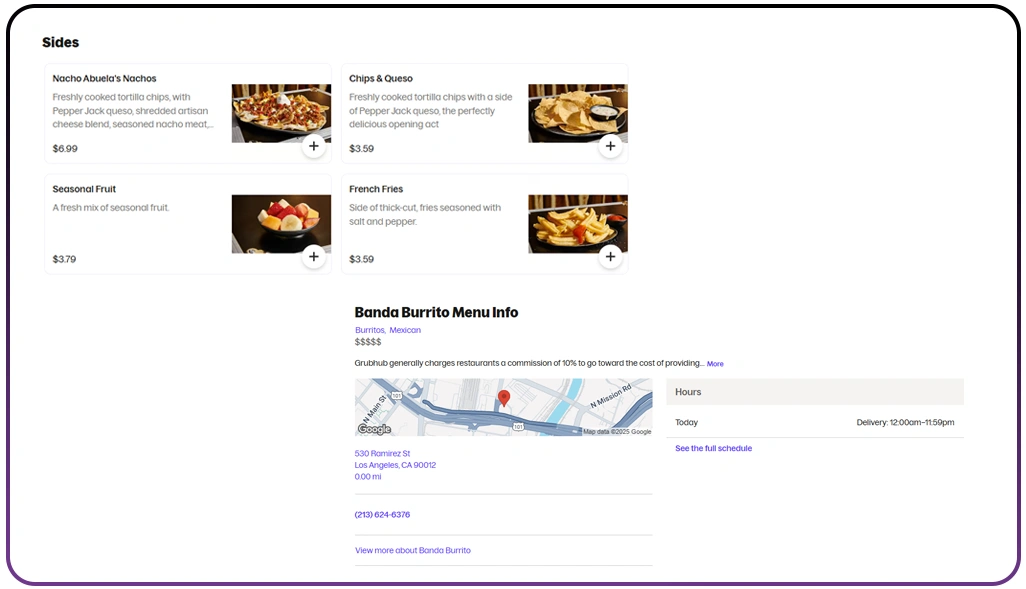Open the Hours panel header
This screenshot has width=1026, height=589.
tap(688, 392)
